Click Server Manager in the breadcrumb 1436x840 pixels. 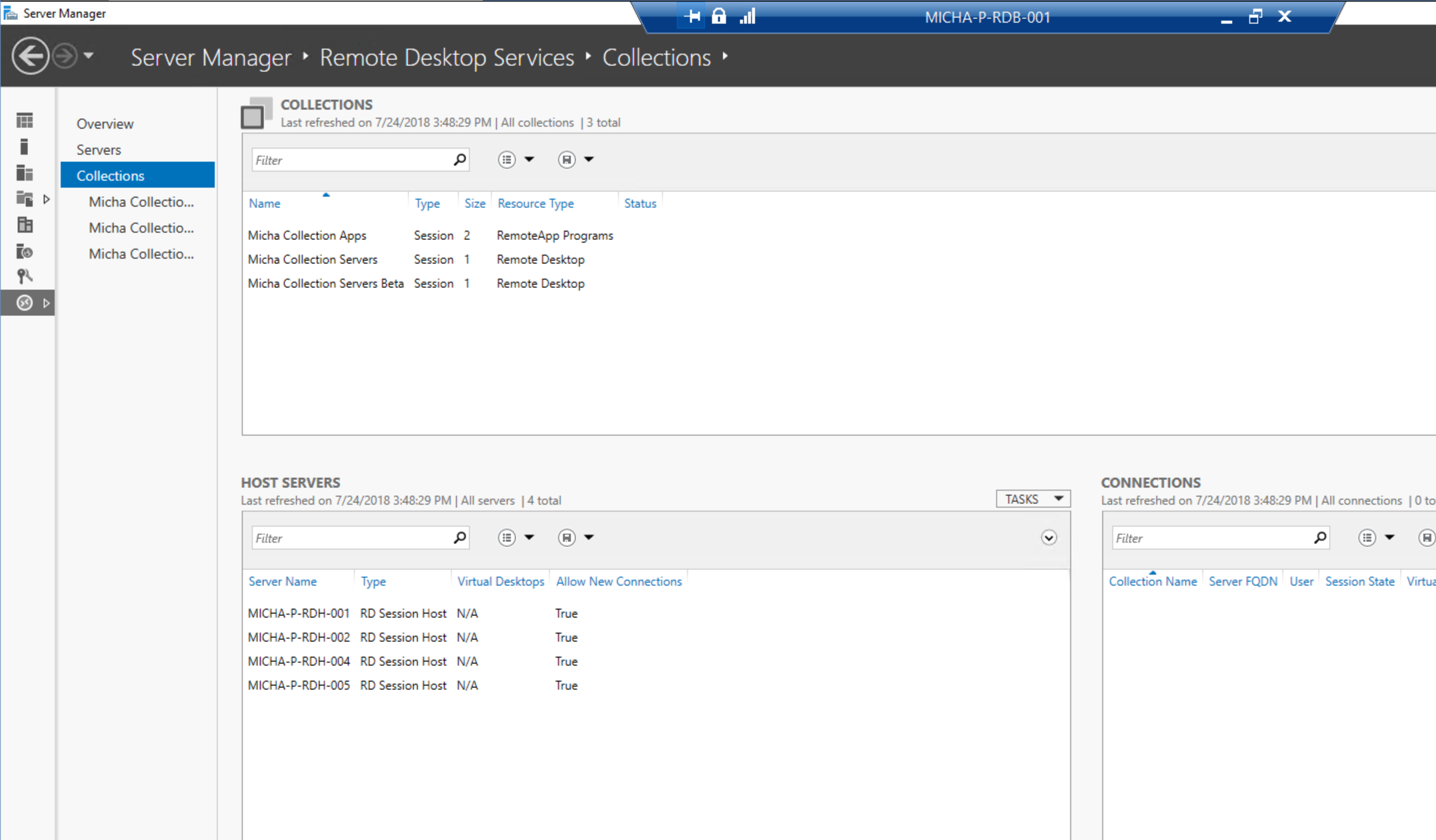point(211,57)
